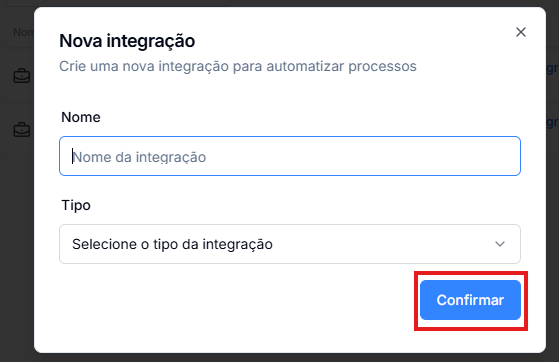This screenshot has width=559, height=362.
Task: Focus the Nome da integração input field
Action: tap(290, 156)
